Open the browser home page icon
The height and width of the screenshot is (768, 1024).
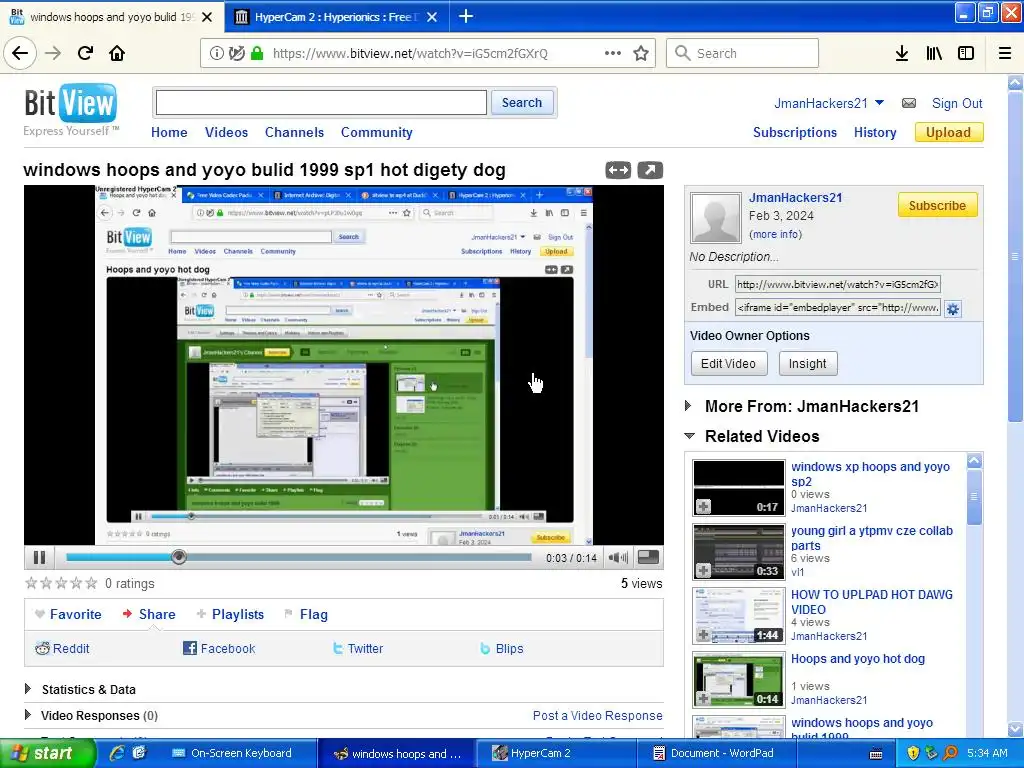coord(117,53)
